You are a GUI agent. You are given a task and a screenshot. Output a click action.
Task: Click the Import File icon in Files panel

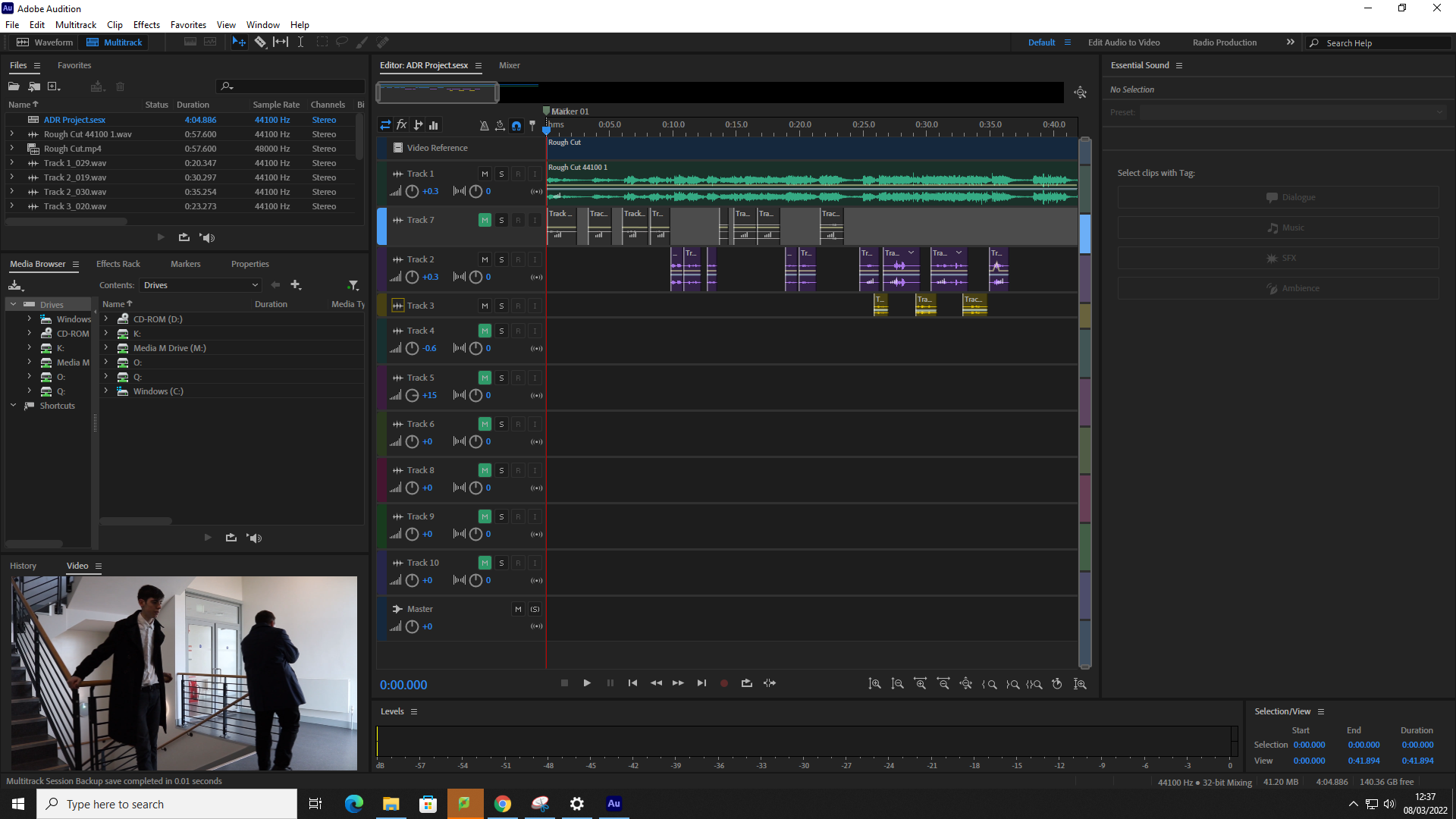[x=34, y=86]
